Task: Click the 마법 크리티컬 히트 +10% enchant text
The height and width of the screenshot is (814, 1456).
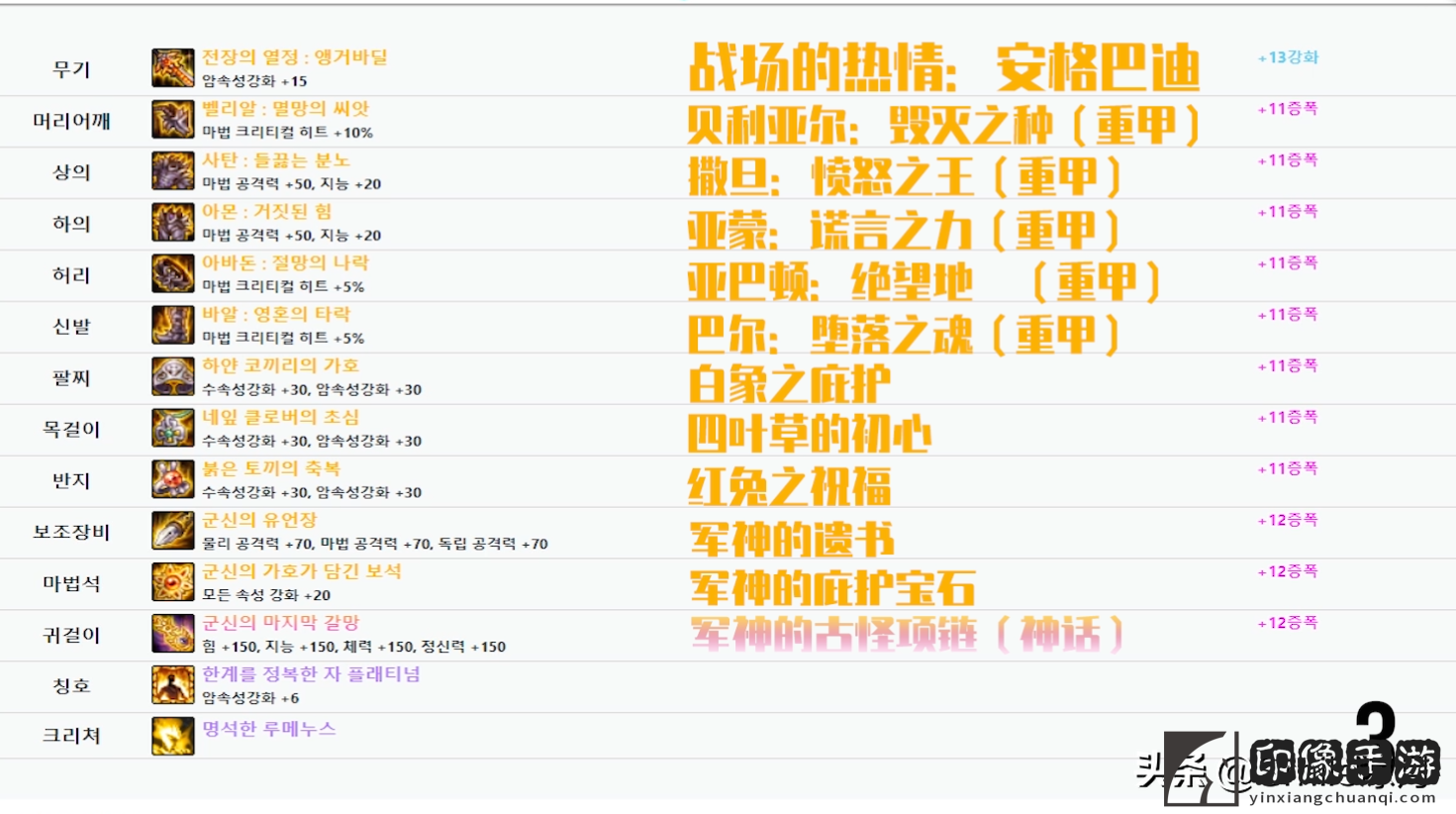Action: pos(288,134)
